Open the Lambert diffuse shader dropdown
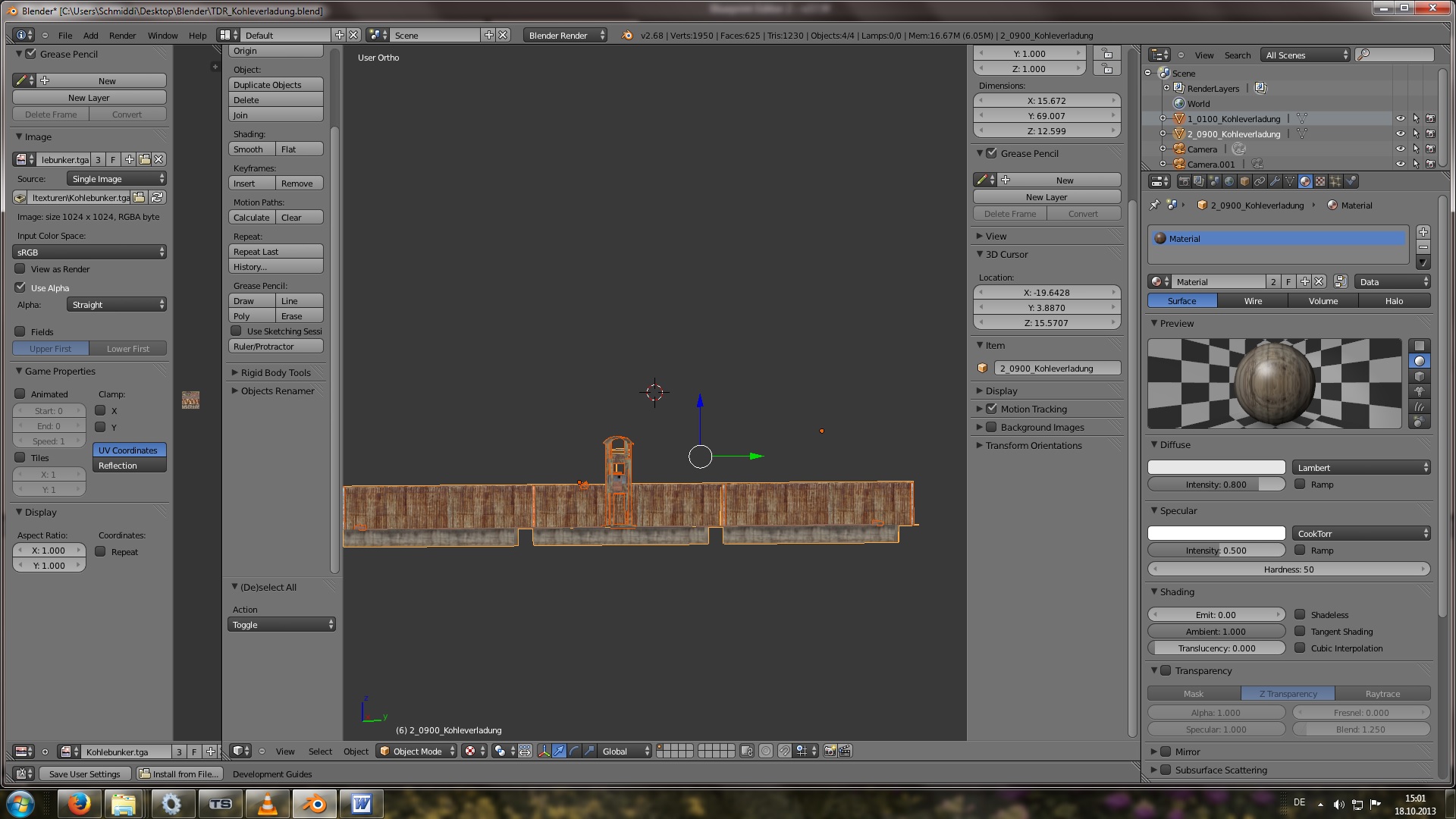This screenshot has height=819, width=1456. [1361, 468]
